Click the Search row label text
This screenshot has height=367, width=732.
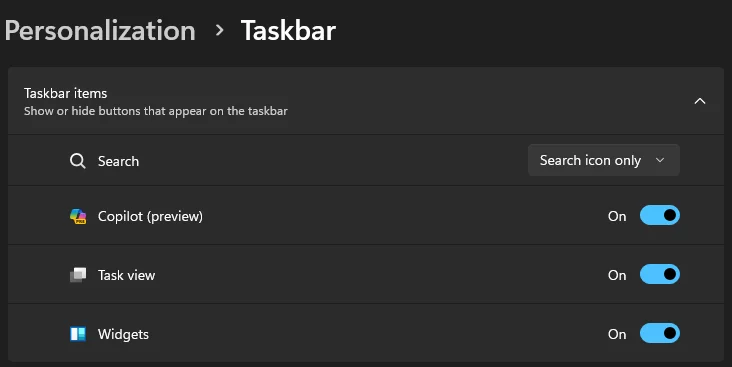[118, 161]
